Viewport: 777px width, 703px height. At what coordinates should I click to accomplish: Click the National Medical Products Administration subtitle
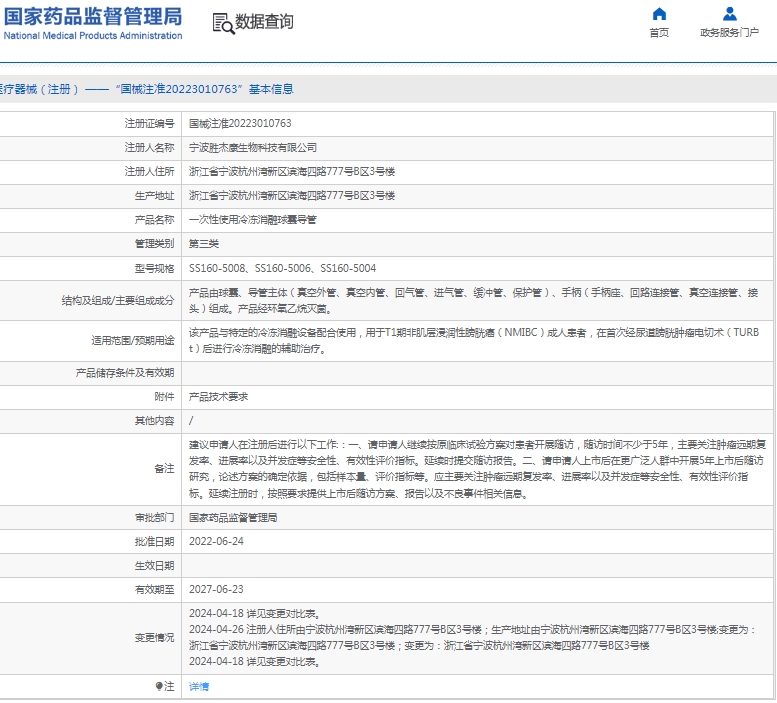point(93,36)
